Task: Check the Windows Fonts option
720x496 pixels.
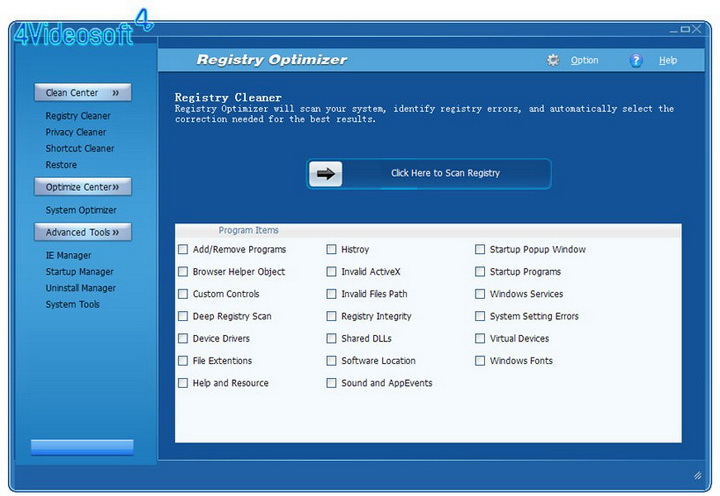Action: (480, 361)
